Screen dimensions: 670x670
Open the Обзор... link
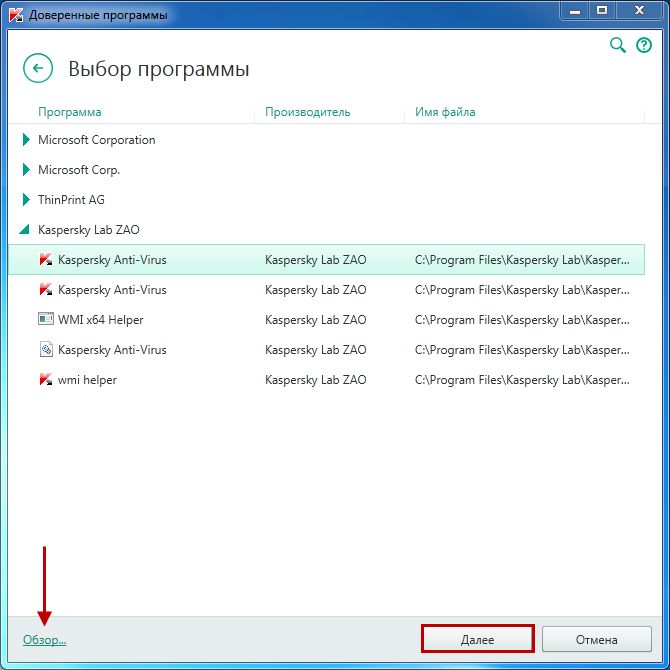pos(44,640)
